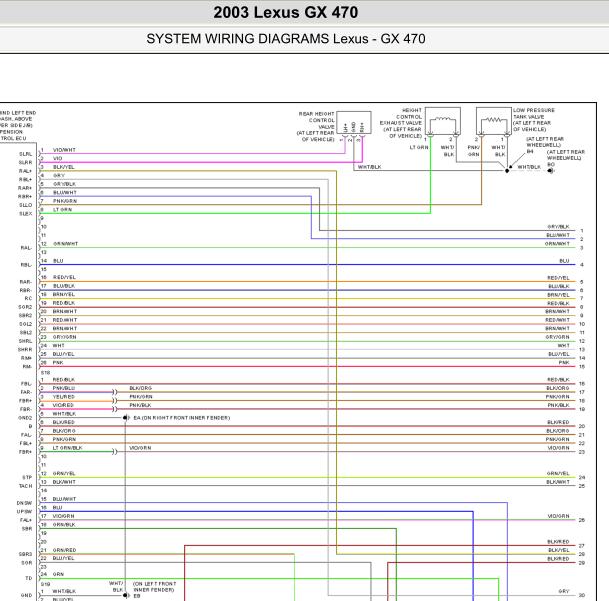The height and width of the screenshot is (601, 609).
Task: Click the "RBL-" terminal label
Action: tap(26, 265)
